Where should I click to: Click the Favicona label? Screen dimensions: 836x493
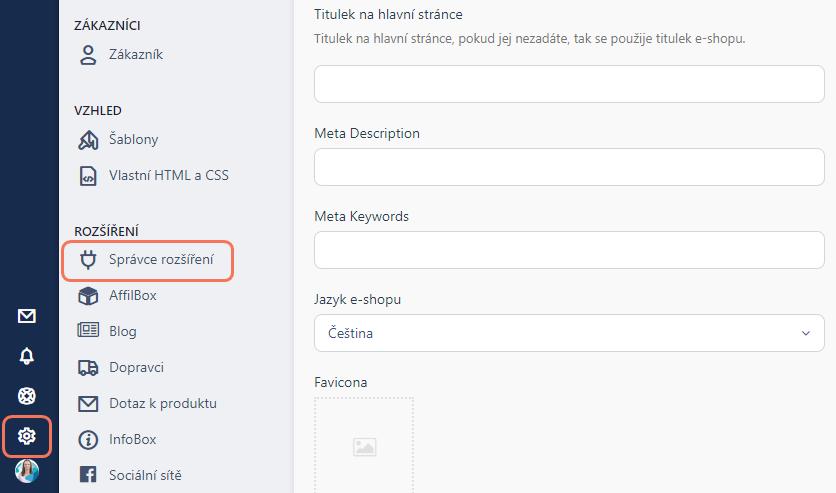[x=341, y=382]
